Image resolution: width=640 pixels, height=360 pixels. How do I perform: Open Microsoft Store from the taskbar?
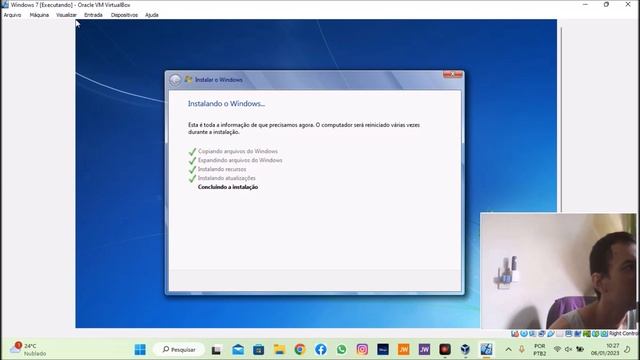tap(258, 350)
